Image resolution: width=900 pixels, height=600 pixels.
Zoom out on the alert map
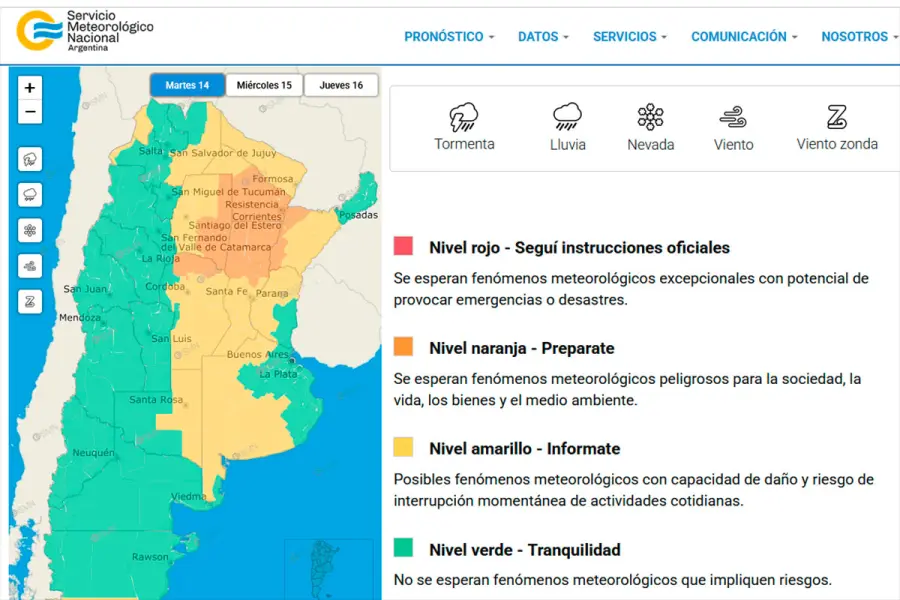point(30,112)
